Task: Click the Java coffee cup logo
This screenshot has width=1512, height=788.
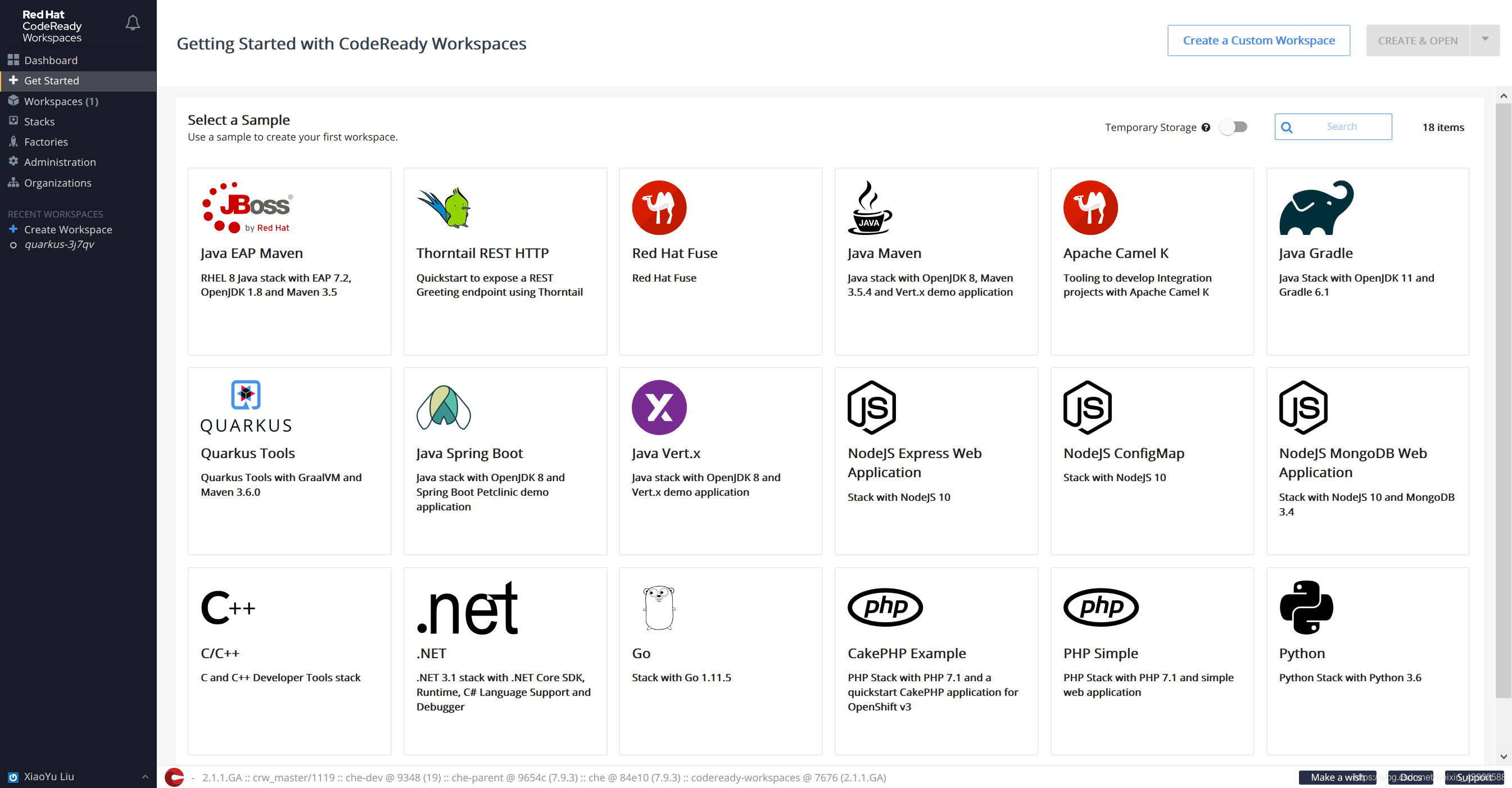Action: pyautogui.click(x=870, y=207)
